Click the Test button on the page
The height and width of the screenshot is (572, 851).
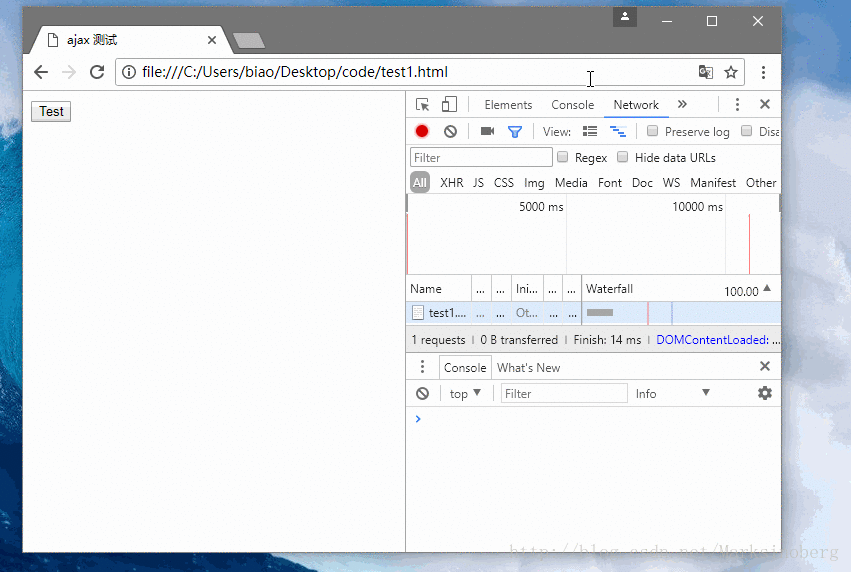tap(51, 112)
